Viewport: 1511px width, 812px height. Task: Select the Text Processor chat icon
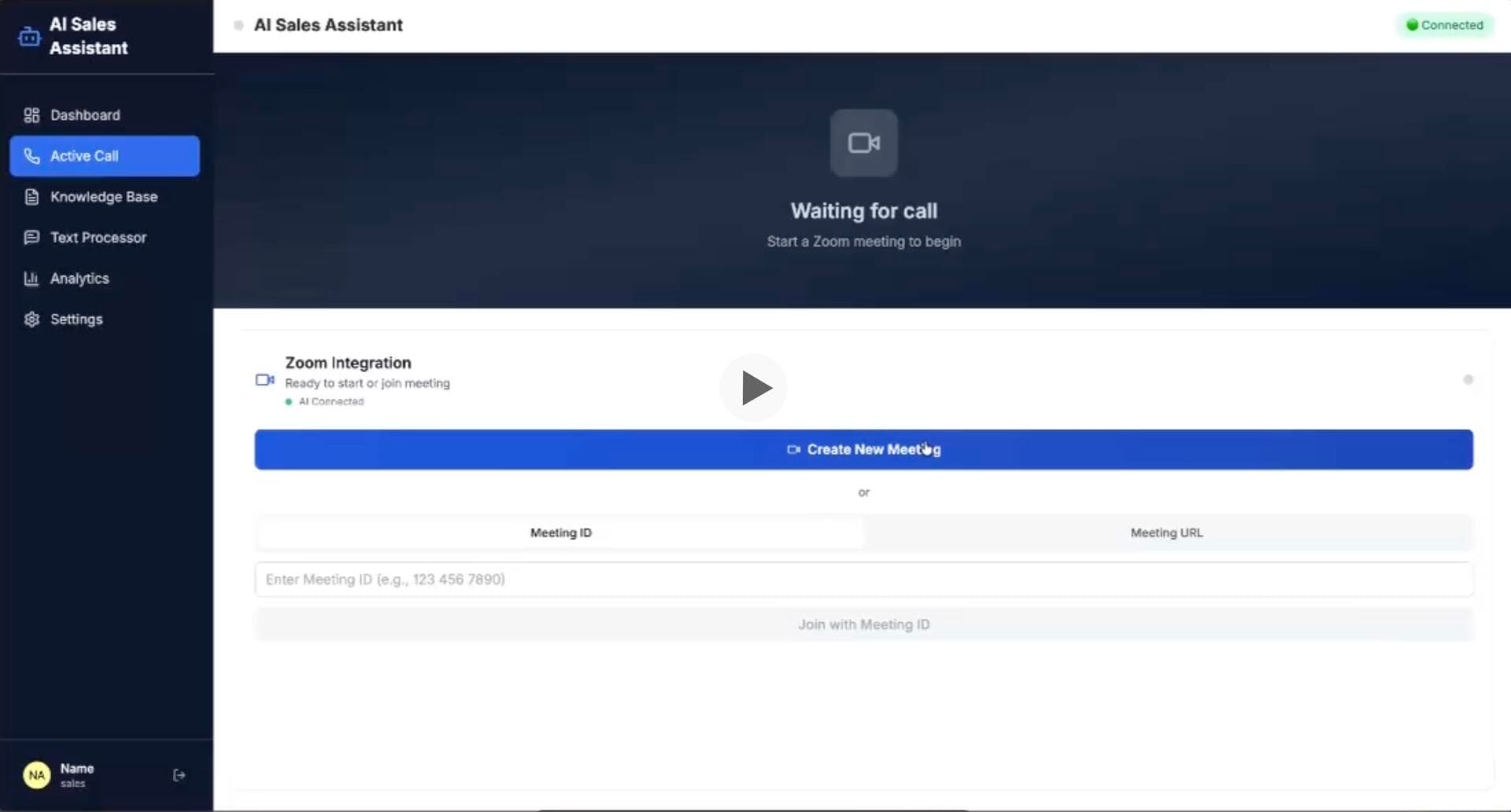[x=31, y=237]
